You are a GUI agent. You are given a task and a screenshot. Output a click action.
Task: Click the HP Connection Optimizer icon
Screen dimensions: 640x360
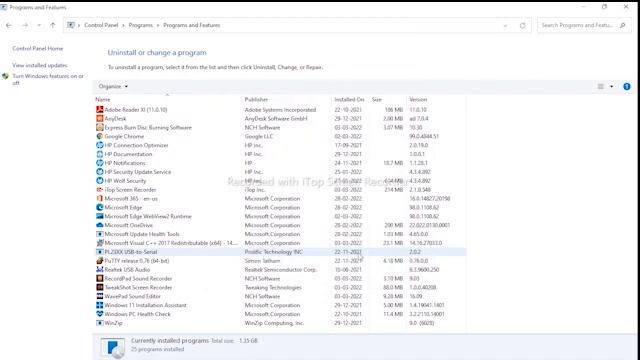[100, 145]
